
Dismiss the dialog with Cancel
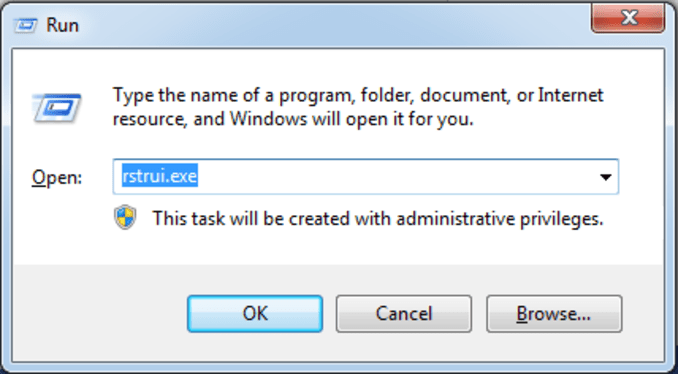[x=403, y=313]
